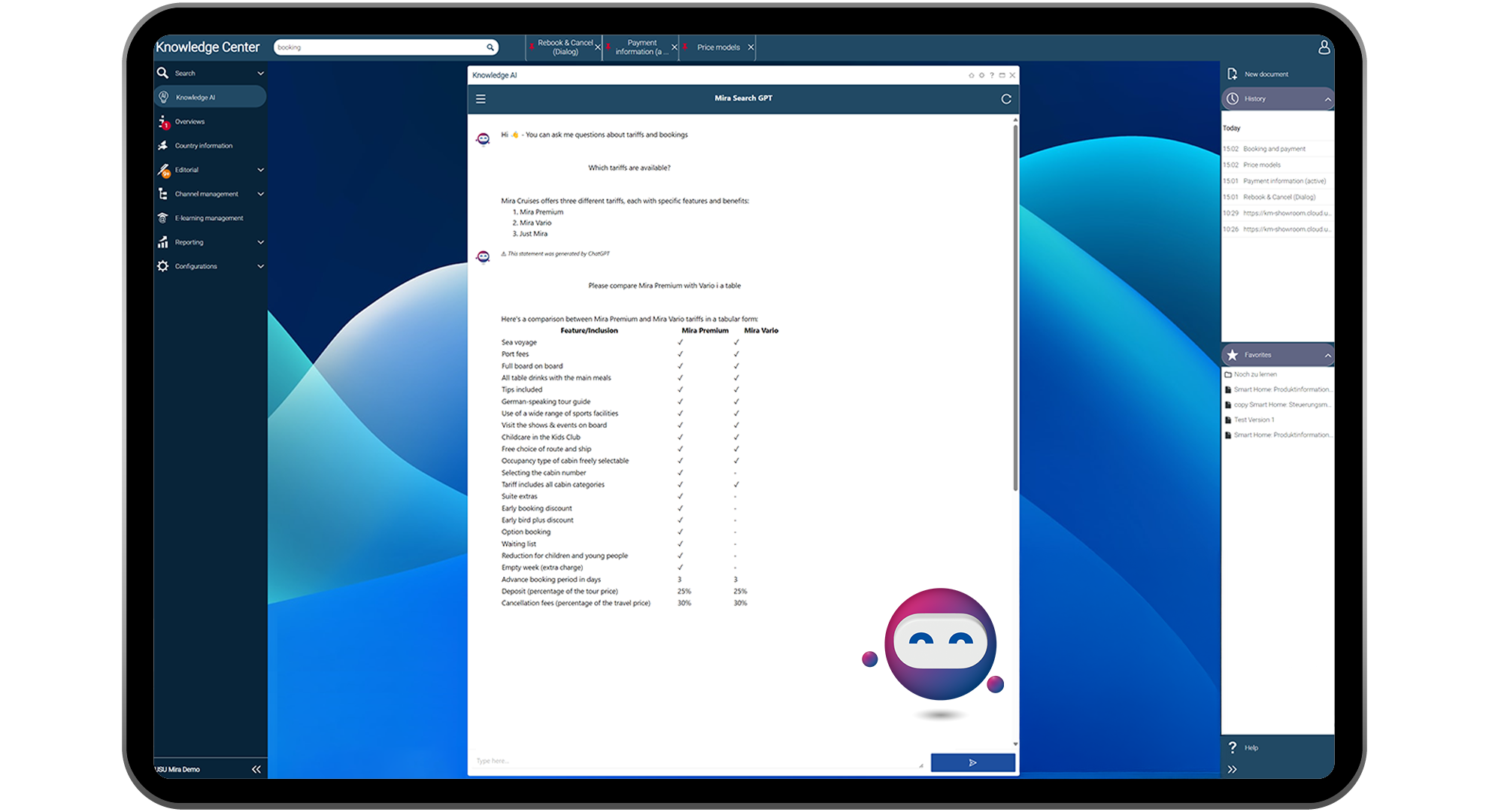Click the refresh icon in Knowledge AI

click(1006, 99)
